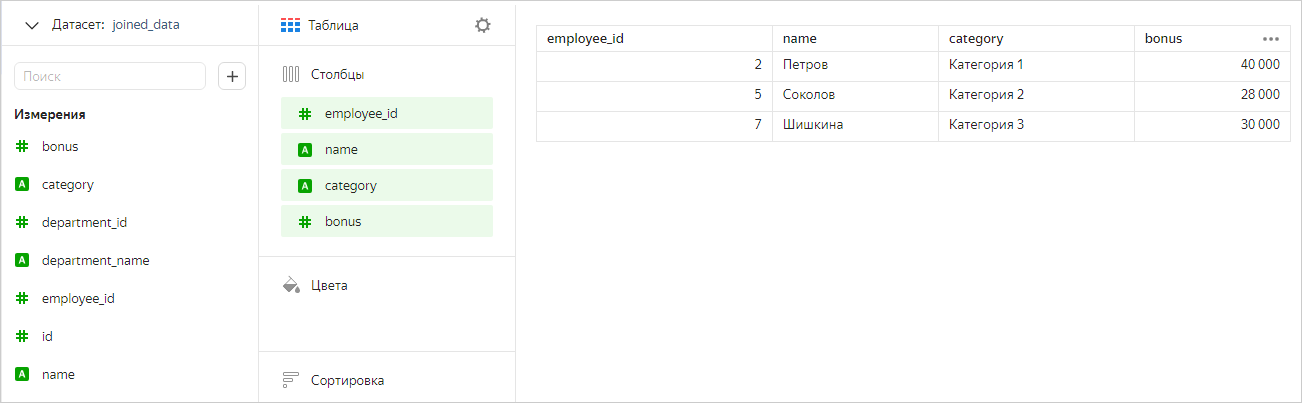The width and height of the screenshot is (1302, 403).
Task: Click the name column header
Action: (x=800, y=39)
